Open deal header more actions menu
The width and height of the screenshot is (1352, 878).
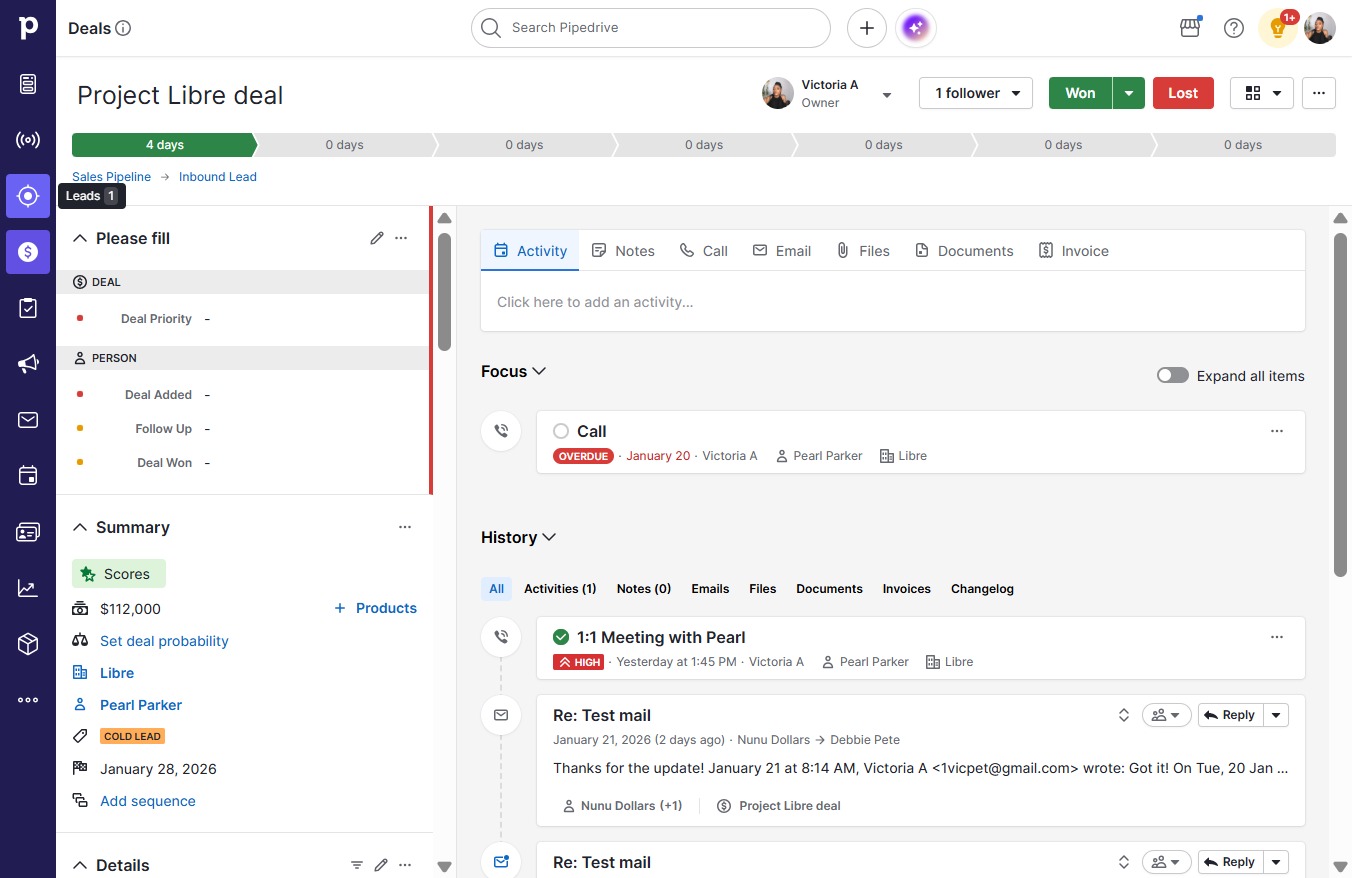[1319, 93]
